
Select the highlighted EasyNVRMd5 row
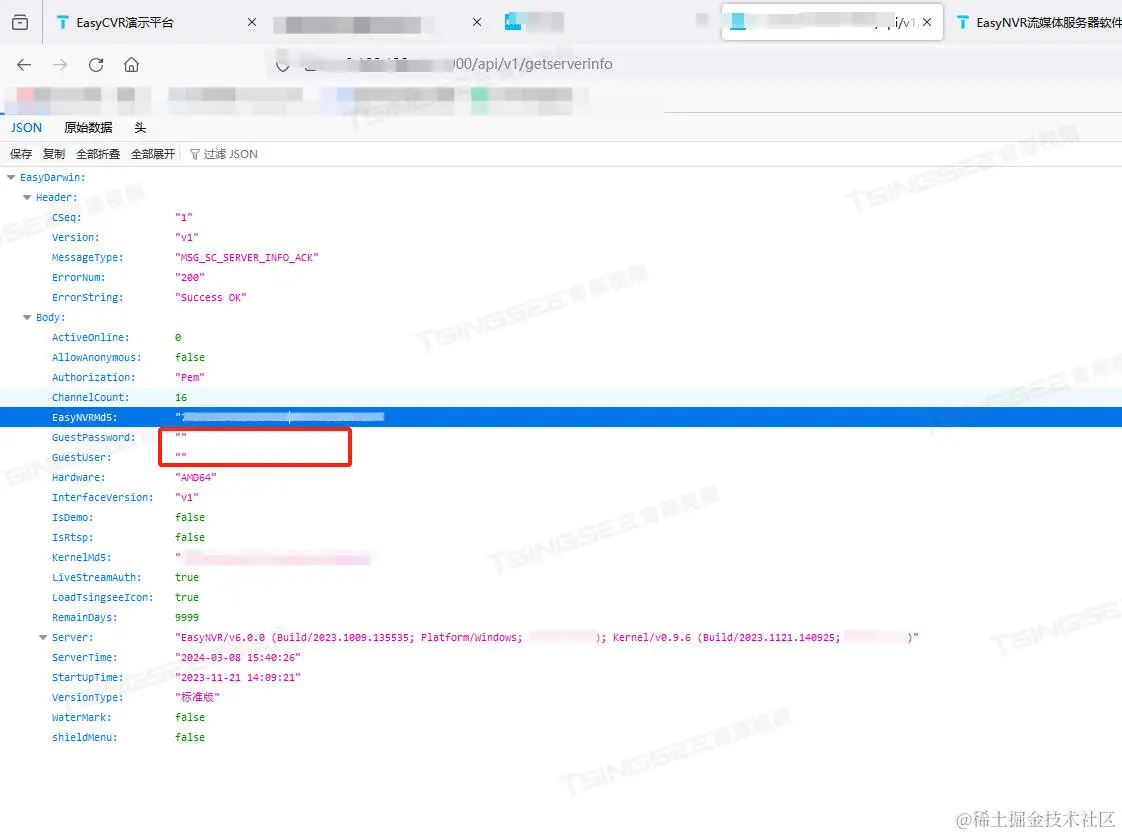pyautogui.click(x=561, y=417)
